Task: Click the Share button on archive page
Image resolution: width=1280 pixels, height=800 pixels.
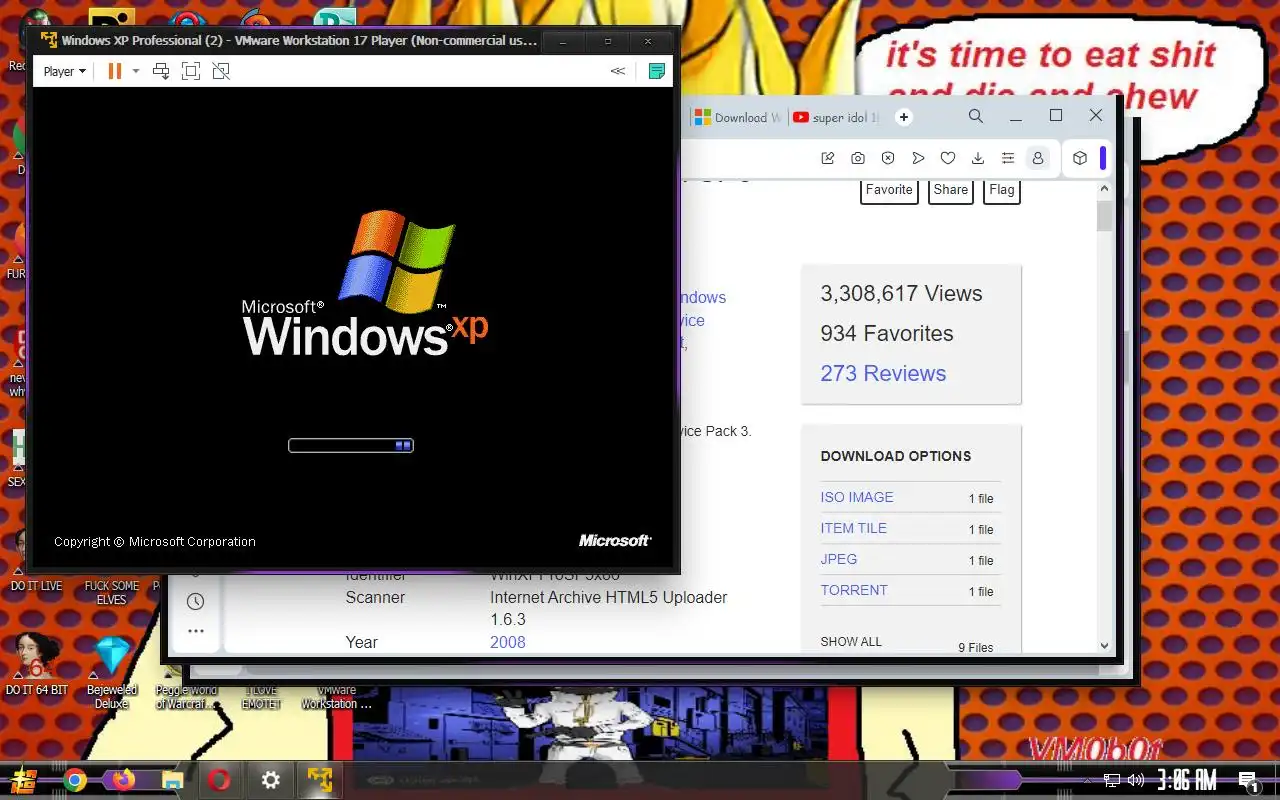Action: click(x=951, y=190)
